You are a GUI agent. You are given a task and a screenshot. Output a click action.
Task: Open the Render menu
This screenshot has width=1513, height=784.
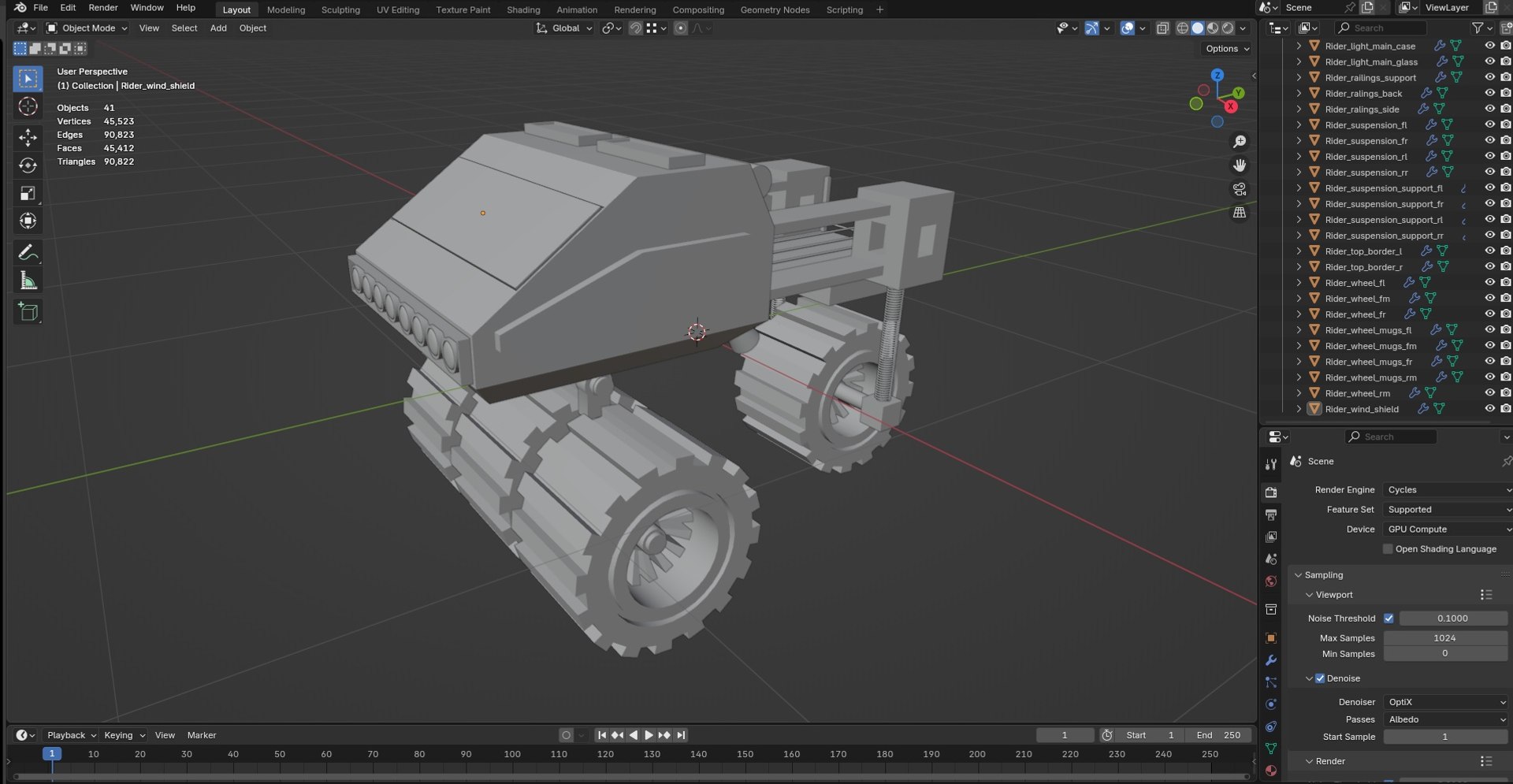(103, 8)
